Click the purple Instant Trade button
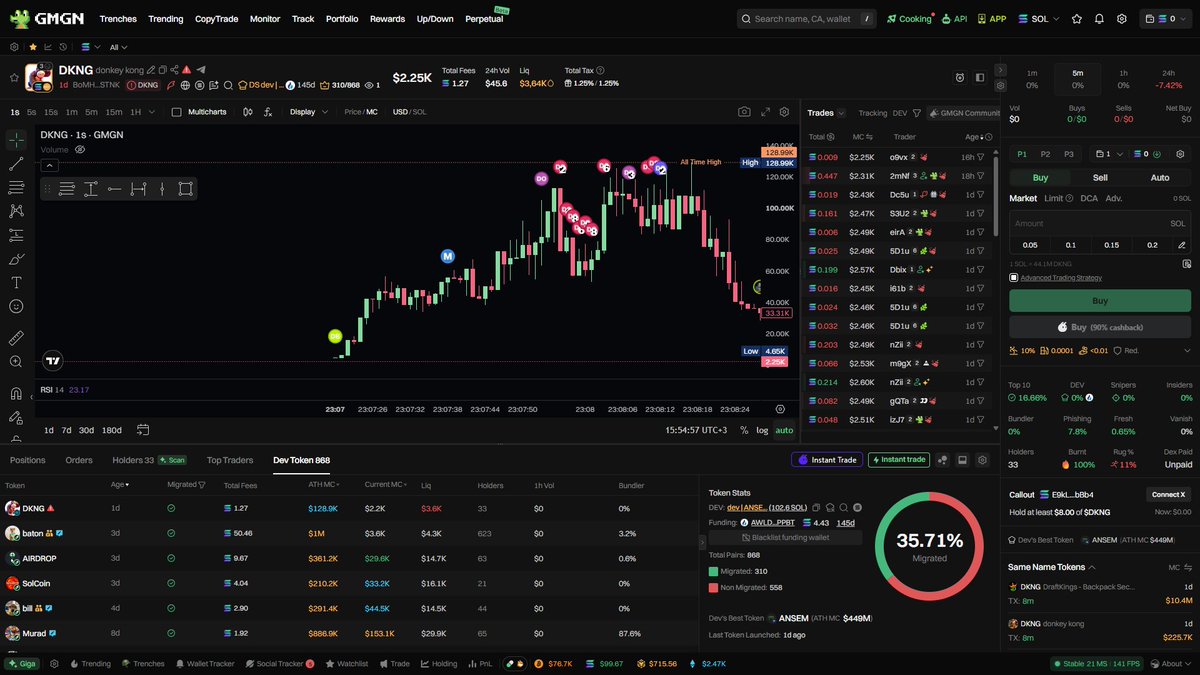1200x675 pixels. [x=827, y=460]
